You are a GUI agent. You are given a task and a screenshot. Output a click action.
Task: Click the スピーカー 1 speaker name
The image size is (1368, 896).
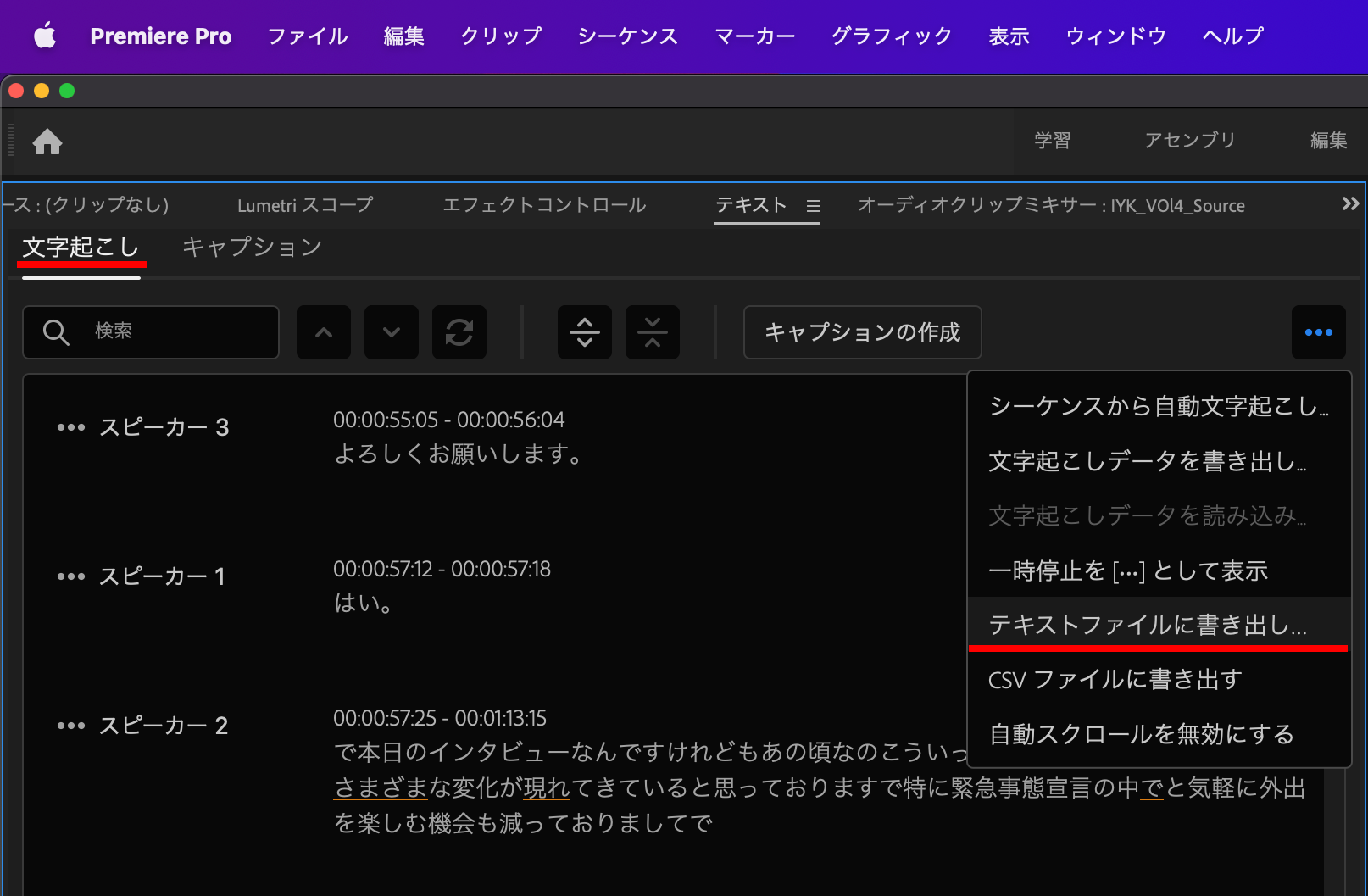tap(163, 576)
